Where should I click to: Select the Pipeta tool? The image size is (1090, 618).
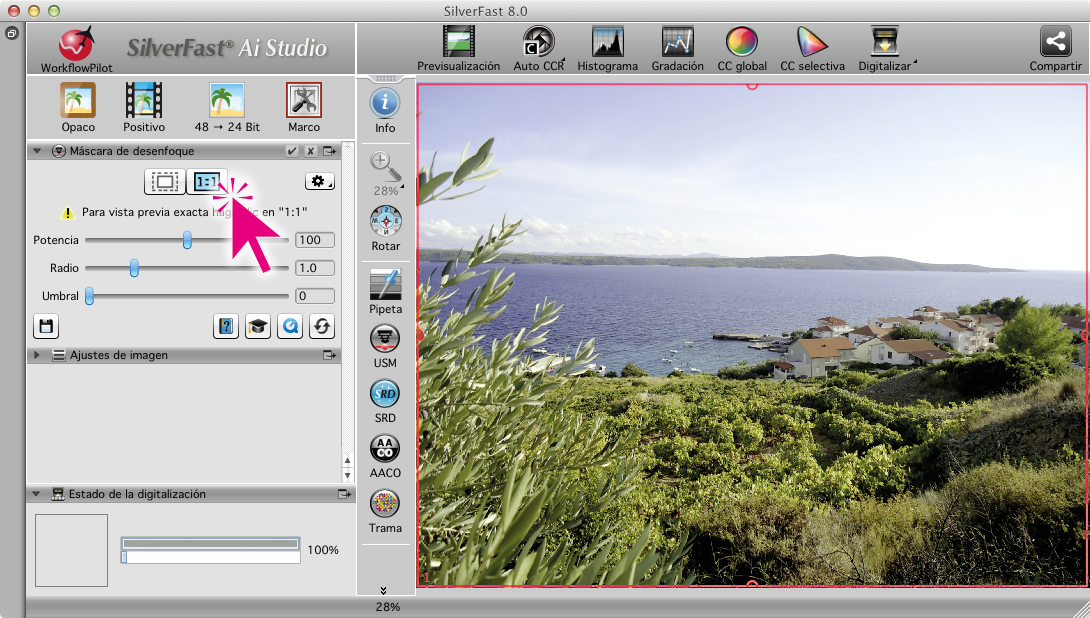[x=385, y=291]
